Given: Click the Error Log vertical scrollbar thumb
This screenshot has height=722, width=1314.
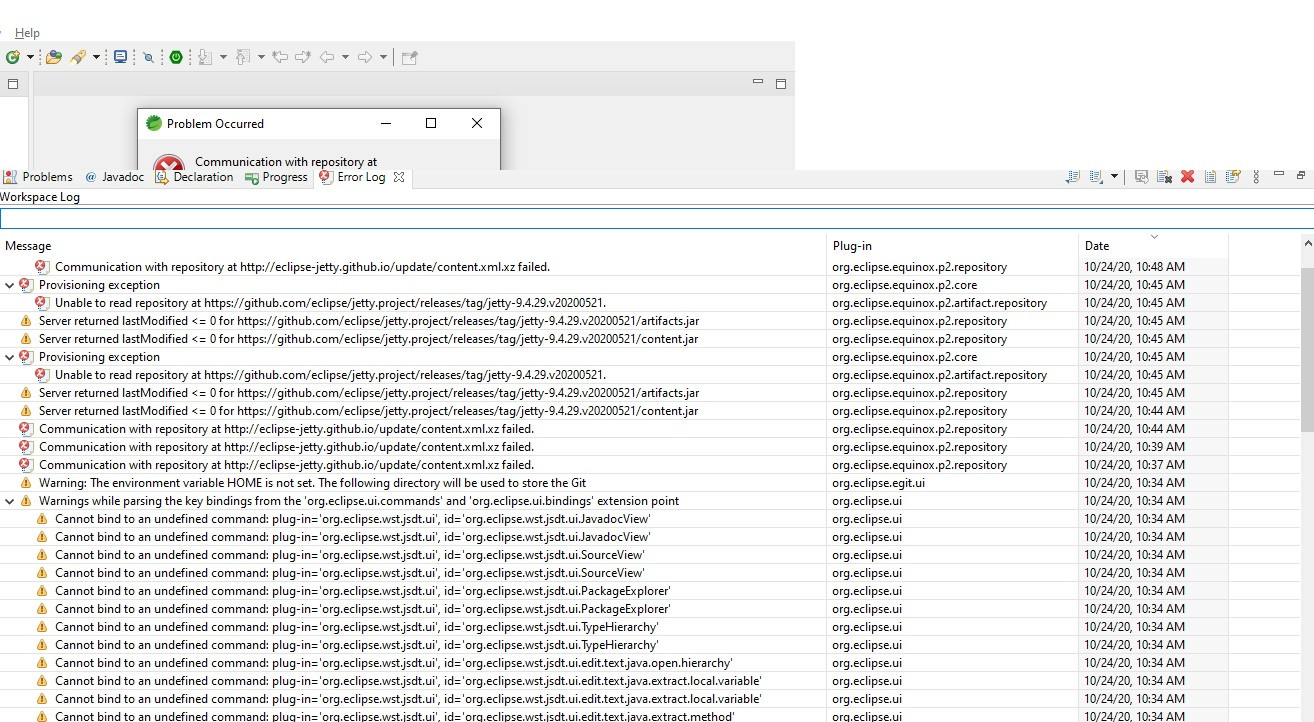Looking at the screenshot, I should pos(1307,350).
